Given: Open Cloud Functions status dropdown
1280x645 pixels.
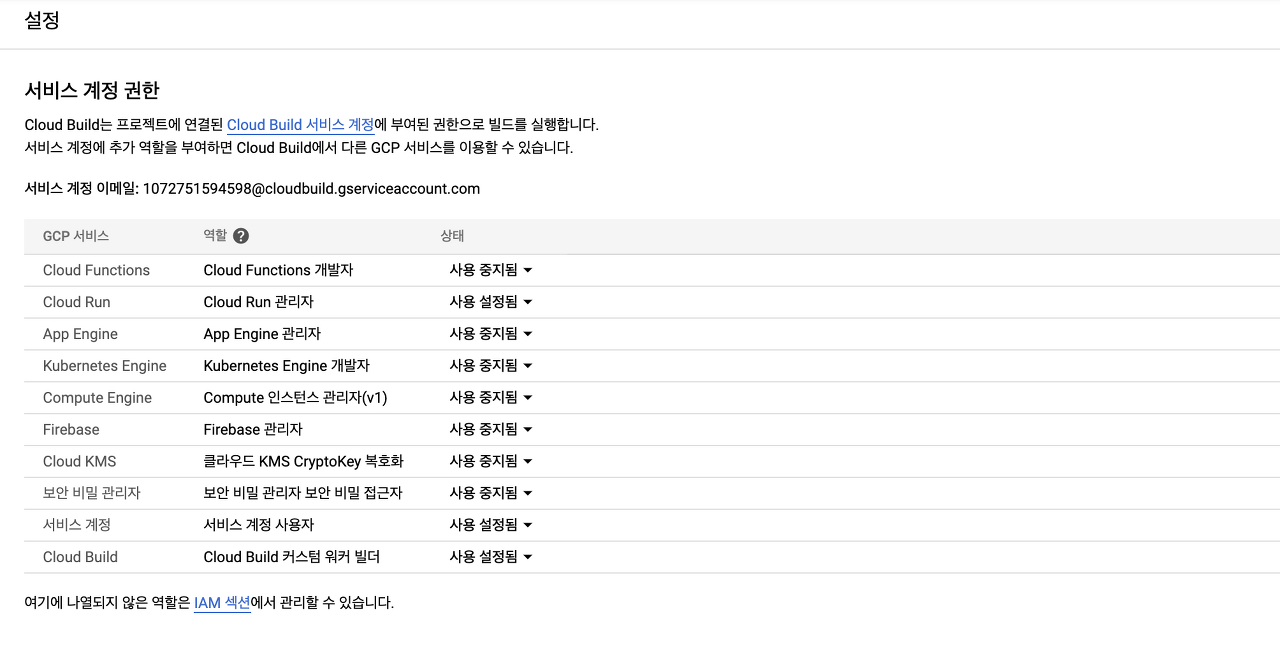Looking at the screenshot, I should (x=490, y=270).
